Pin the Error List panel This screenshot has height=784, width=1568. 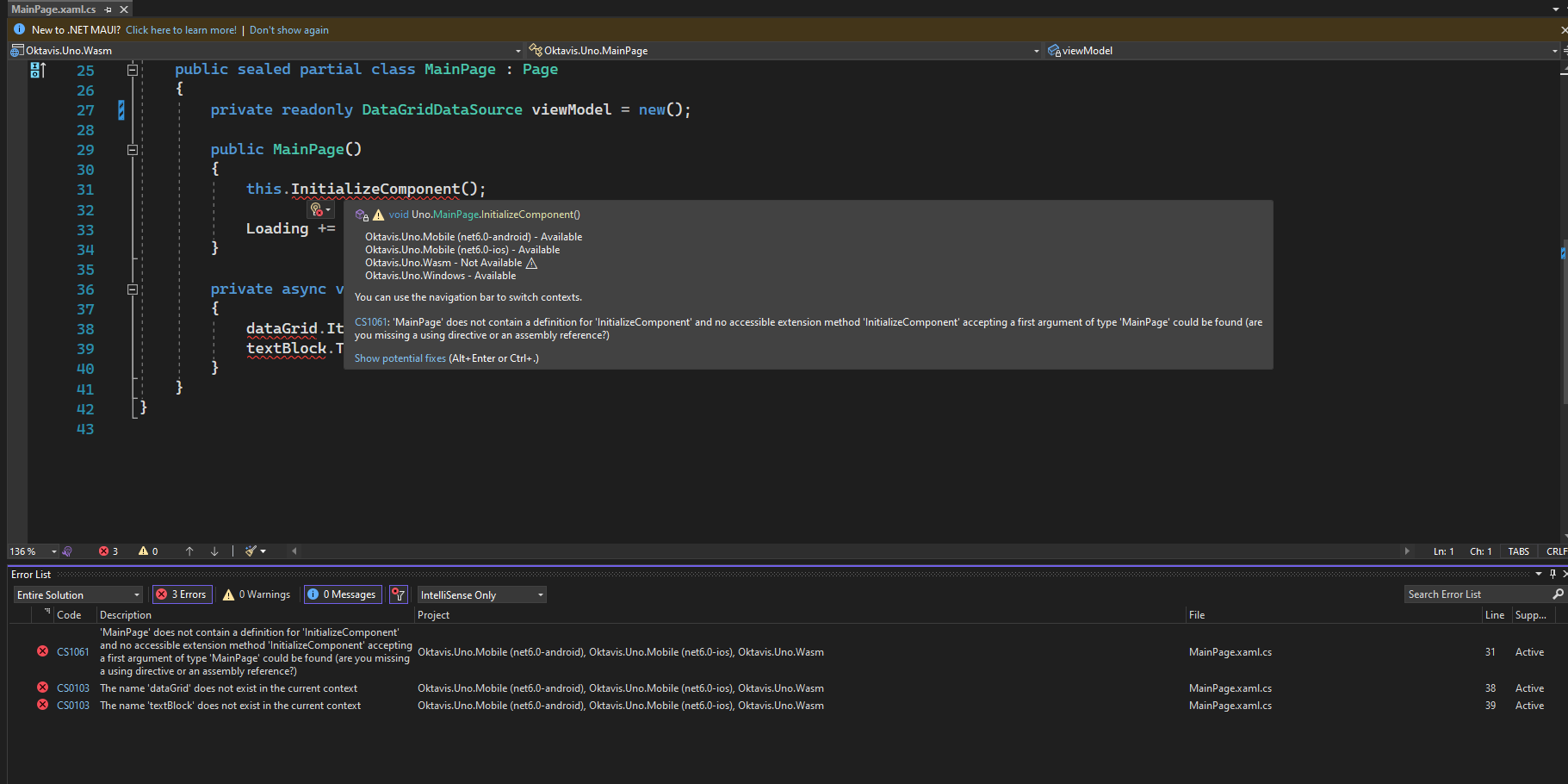[x=1553, y=574]
